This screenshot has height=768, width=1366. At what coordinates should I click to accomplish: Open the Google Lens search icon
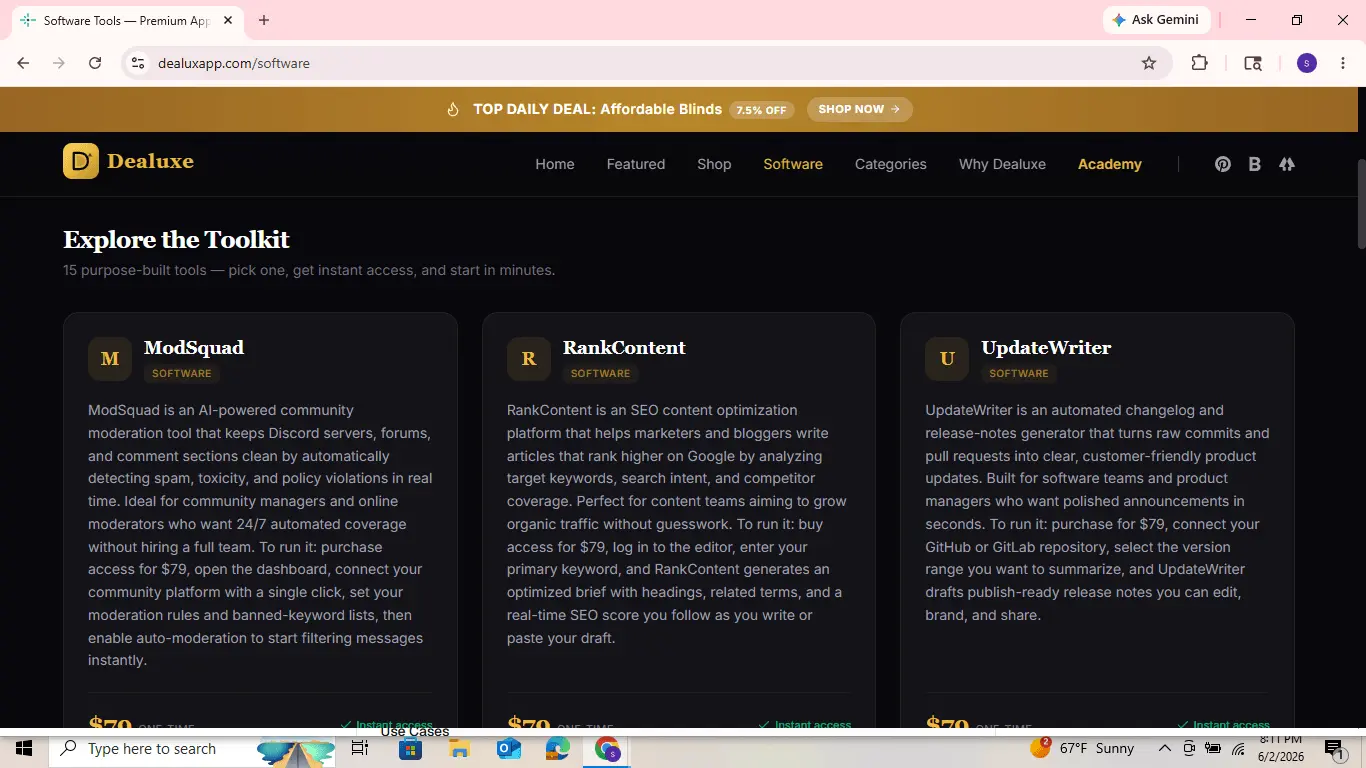(1253, 63)
